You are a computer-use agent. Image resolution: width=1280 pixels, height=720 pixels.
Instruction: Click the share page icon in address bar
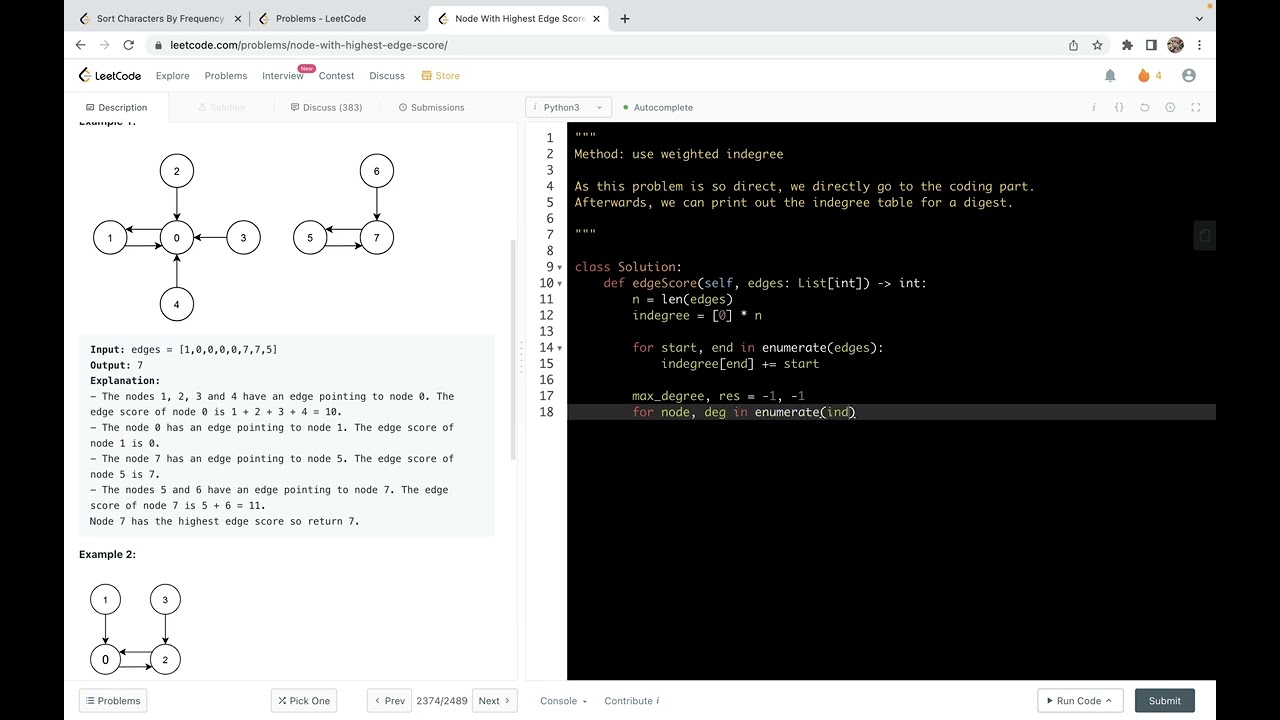pos(1073,45)
